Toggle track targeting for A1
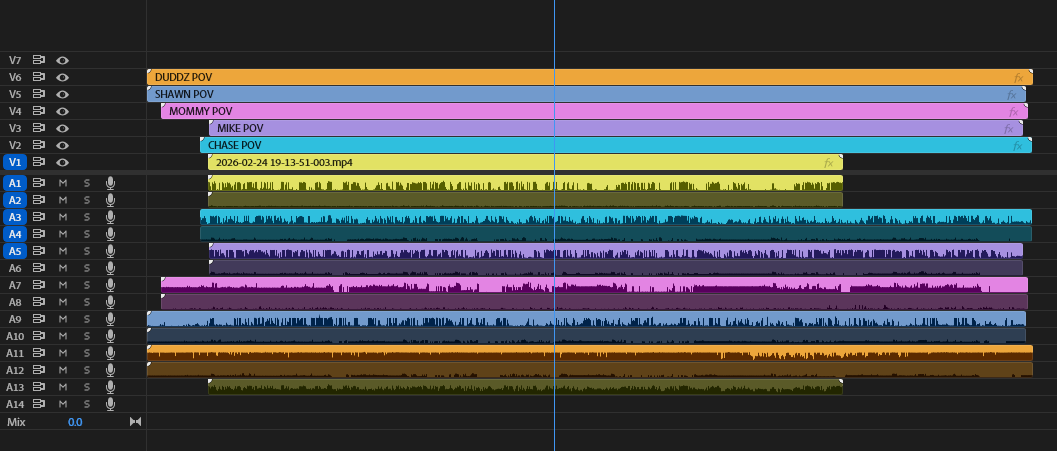The image size is (1057, 451). click(15, 183)
